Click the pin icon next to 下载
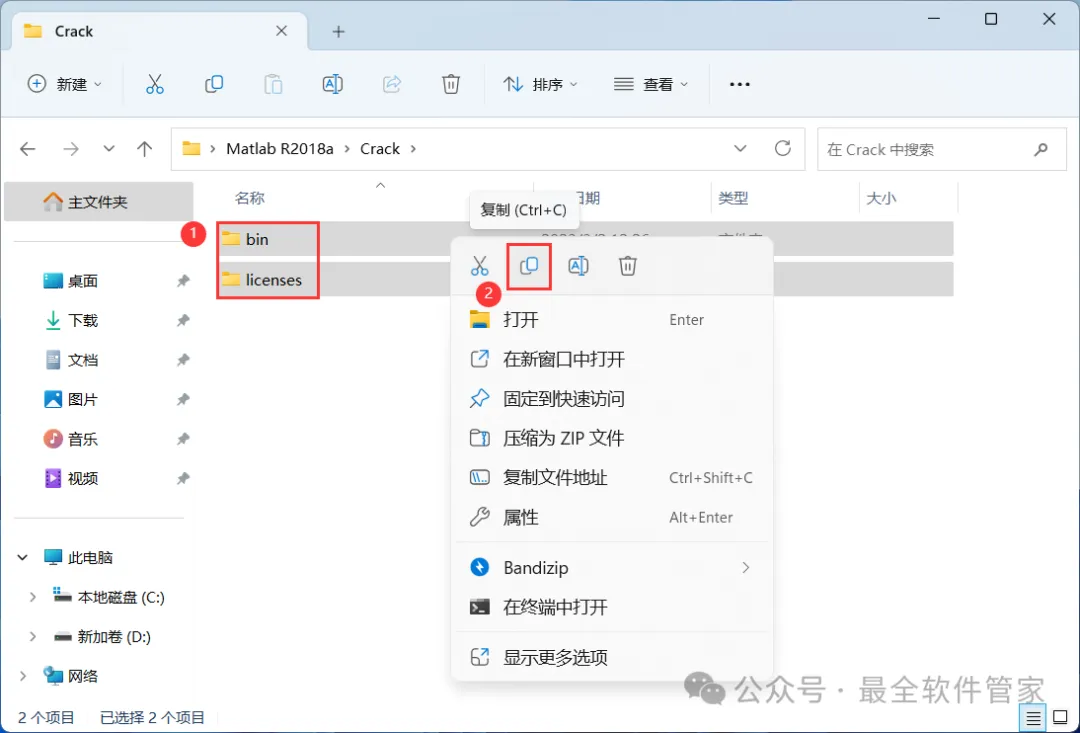The width and height of the screenshot is (1080, 733). coord(183,320)
